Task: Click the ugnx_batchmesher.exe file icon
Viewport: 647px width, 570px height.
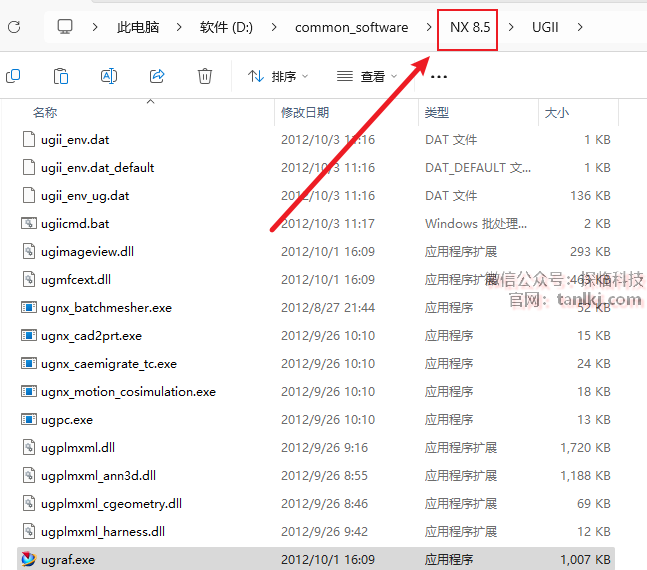Action: pyautogui.click(x=28, y=307)
